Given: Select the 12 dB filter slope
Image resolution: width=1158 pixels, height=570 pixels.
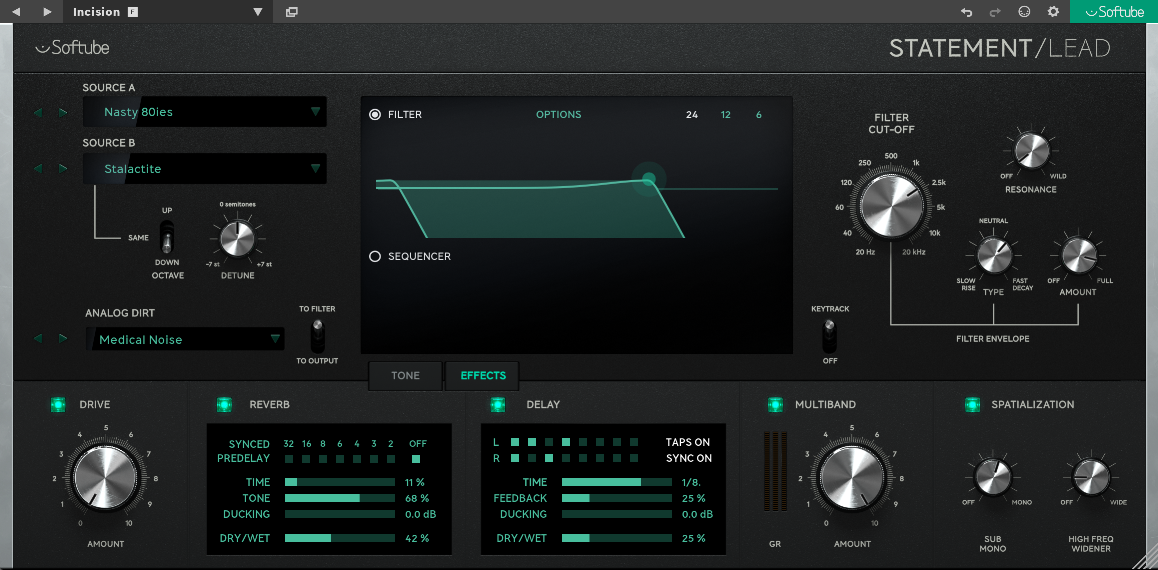Looking at the screenshot, I should [726, 115].
